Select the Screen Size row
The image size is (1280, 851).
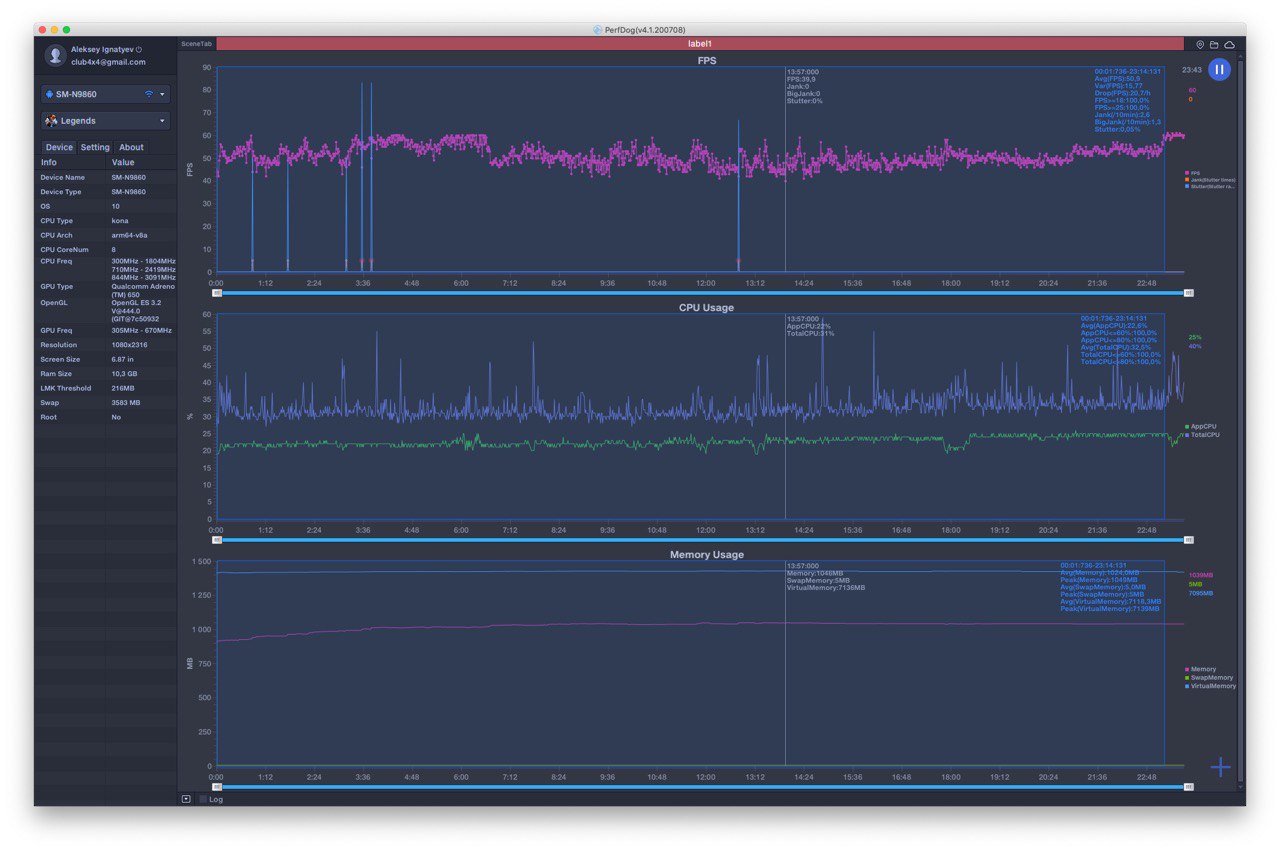106,359
